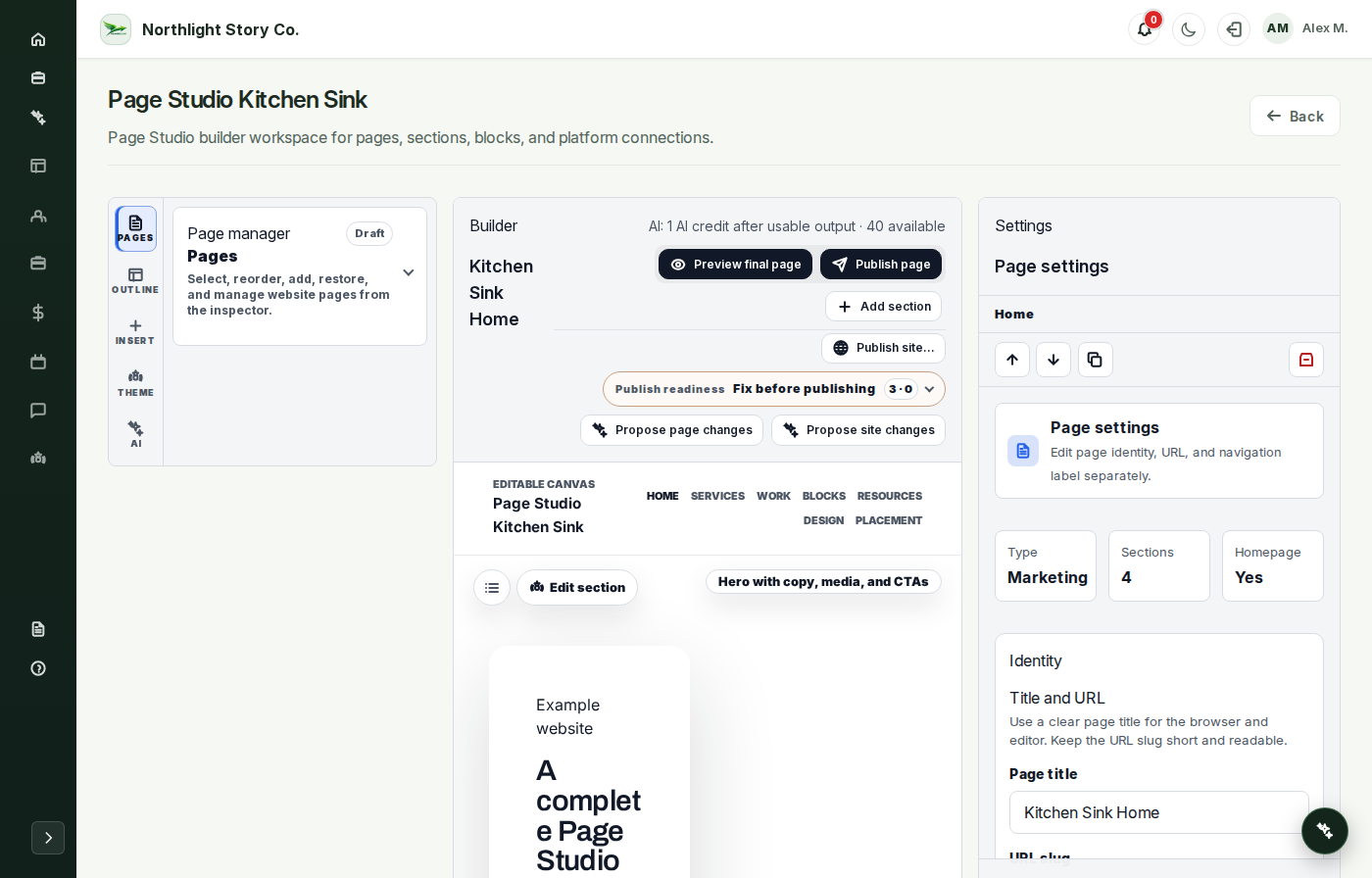Click the Publish page button
The height and width of the screenshot is (878, 1372).
tap(881, 265)
